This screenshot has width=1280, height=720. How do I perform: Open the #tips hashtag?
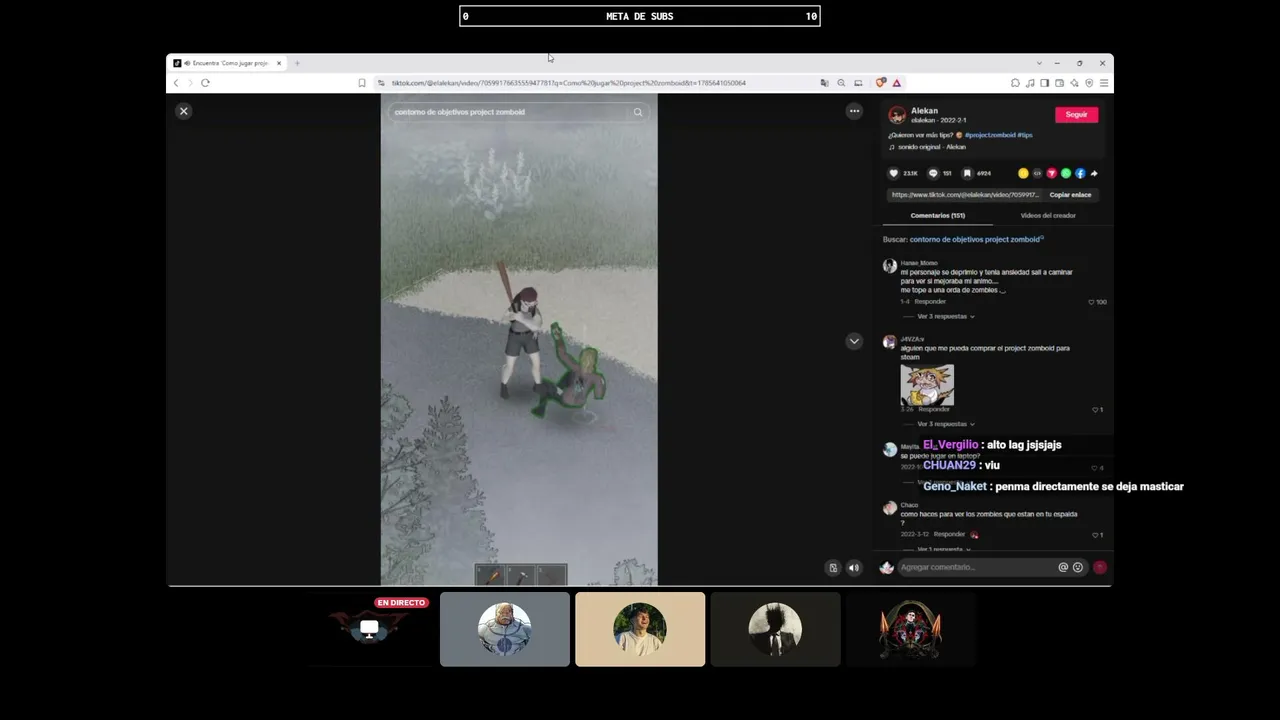tap(1025, 135)
